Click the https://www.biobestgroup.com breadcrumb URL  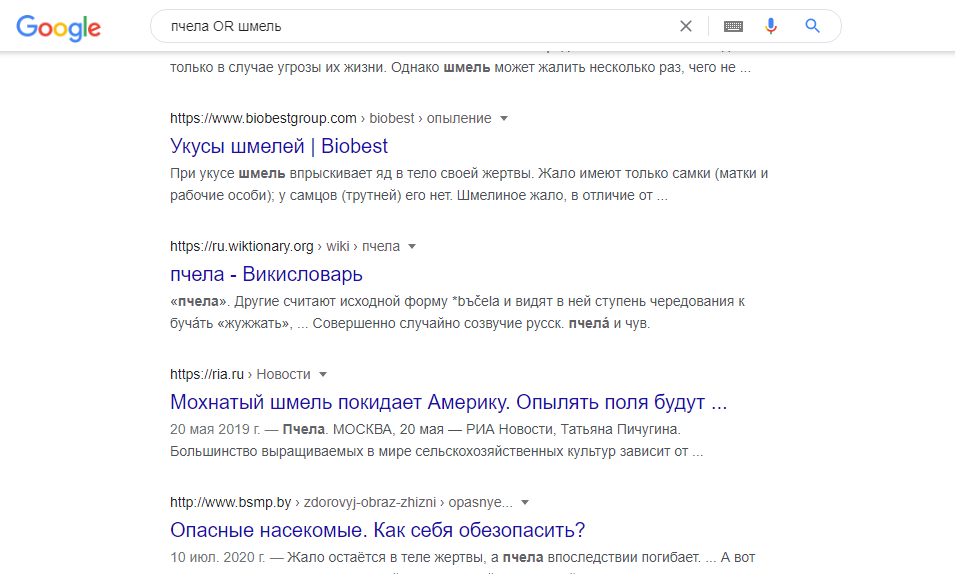click(x=263, y=118)
